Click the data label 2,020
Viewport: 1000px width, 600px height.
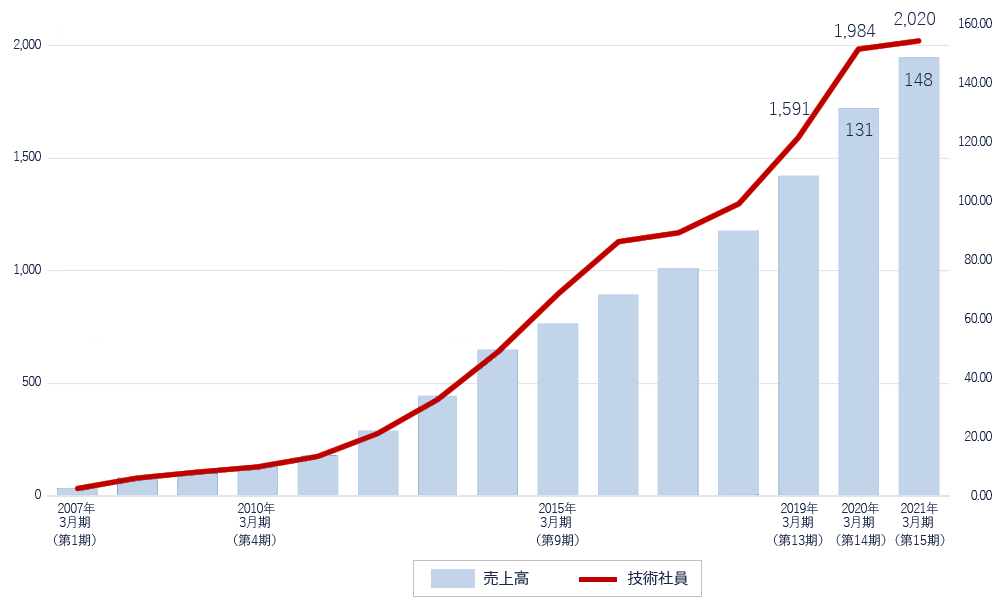(915, 19)
